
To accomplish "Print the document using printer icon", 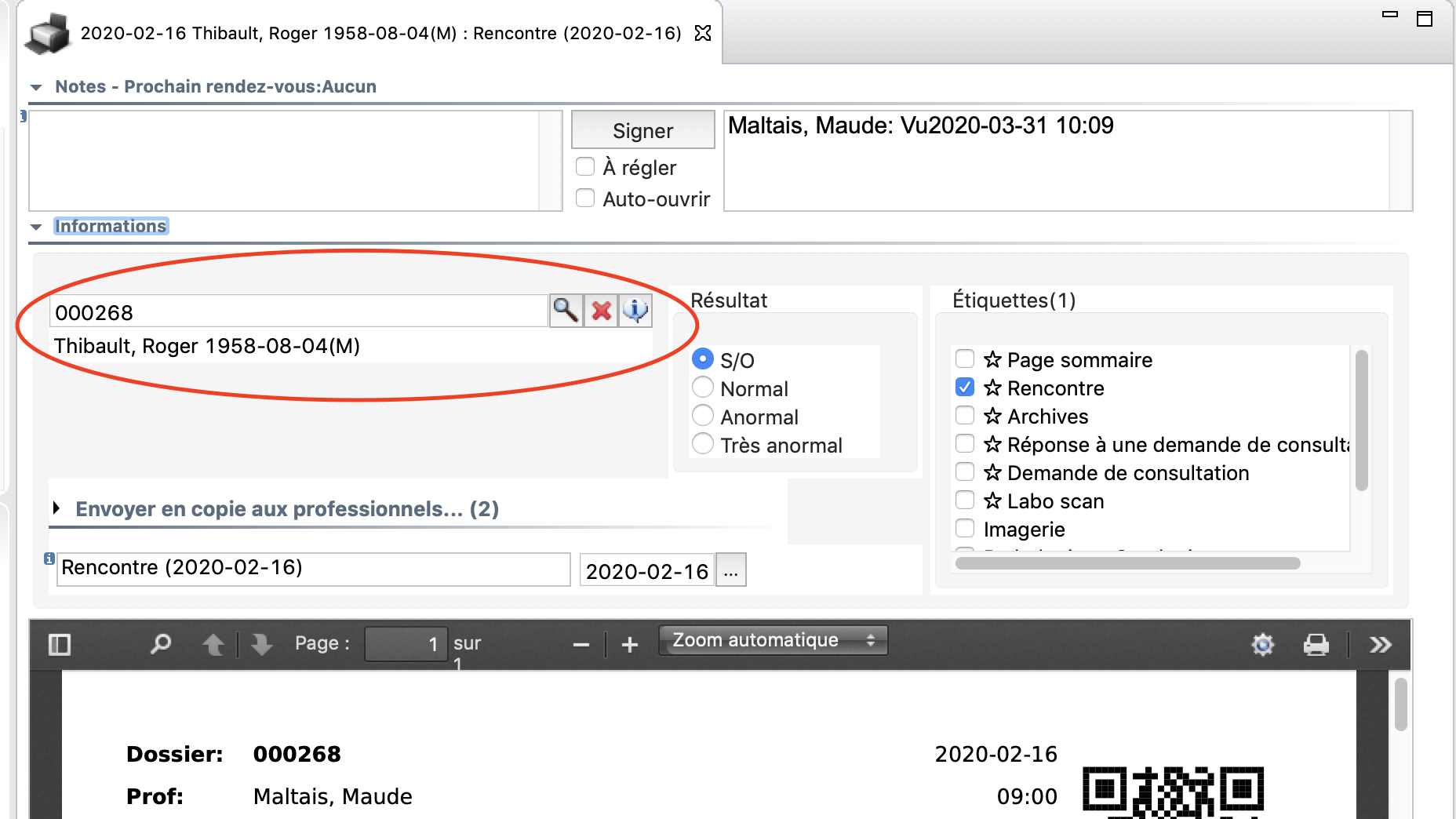I will [x=1316, y=645].
